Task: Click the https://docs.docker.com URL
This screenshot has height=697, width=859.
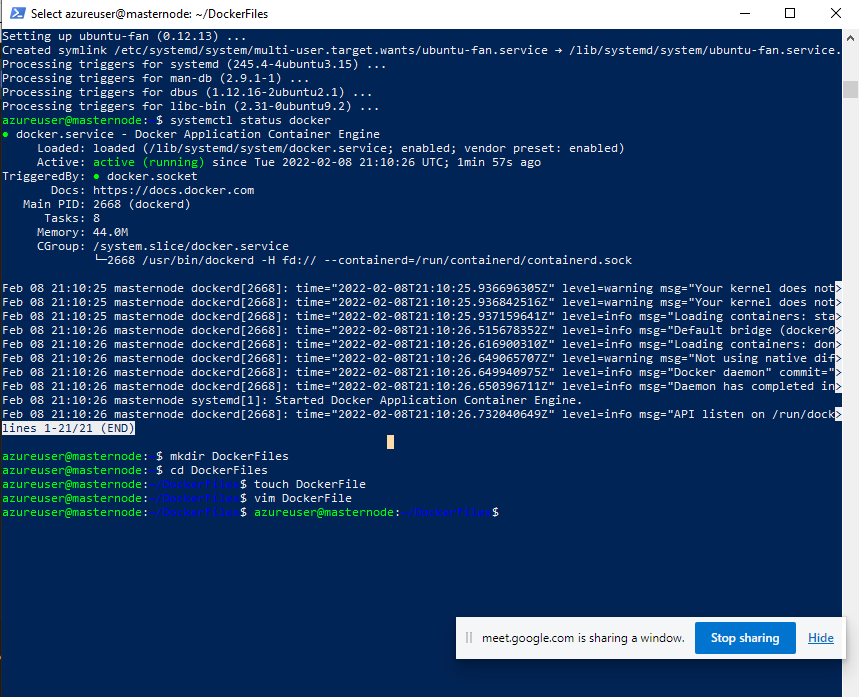Action: click(x=173, y=190)
